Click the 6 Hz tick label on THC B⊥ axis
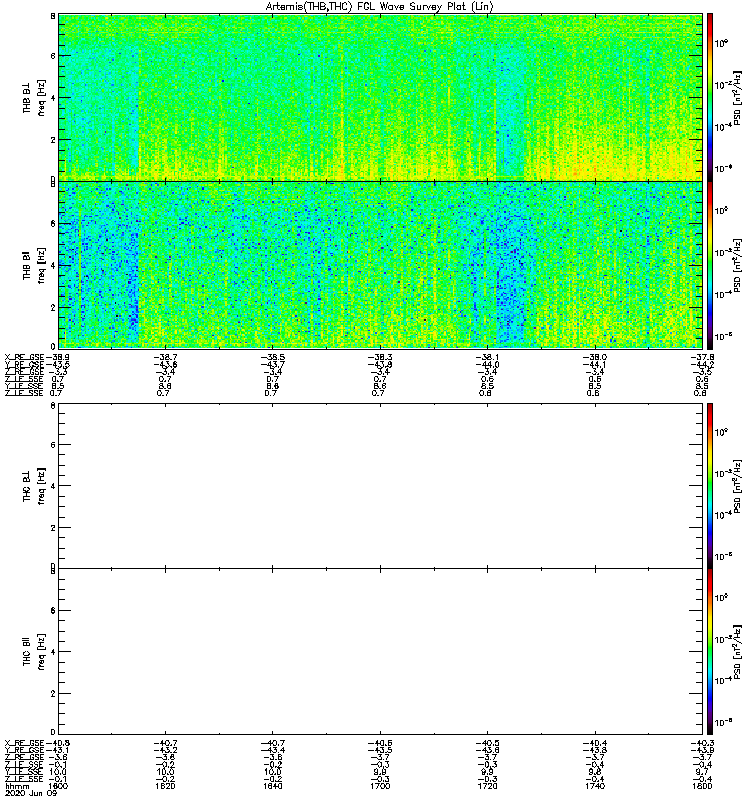This screenshot has height=800, width=750. point(53,445)
